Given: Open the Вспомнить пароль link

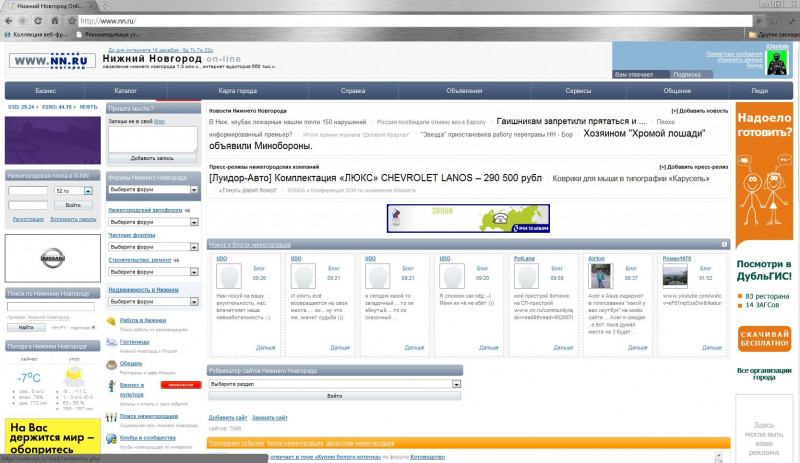Looking at the screenshot, I should (x=73, y=219).
